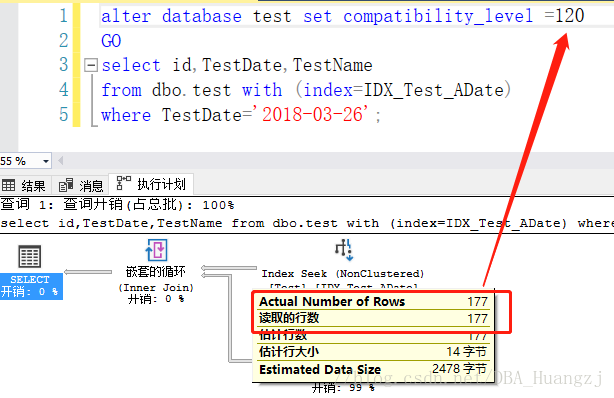The width and height of the screenshot is (614, 398).
Task: Click the SELECT 开销 label
Action: point(31,286)
